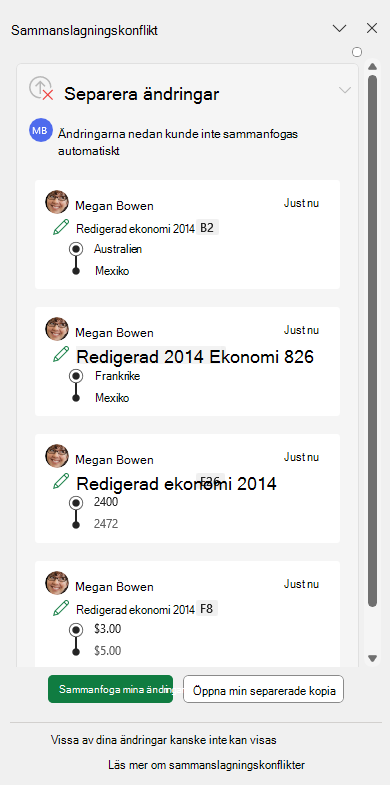Collapse the Separera ändringar section chevron

tap(345, 90)
